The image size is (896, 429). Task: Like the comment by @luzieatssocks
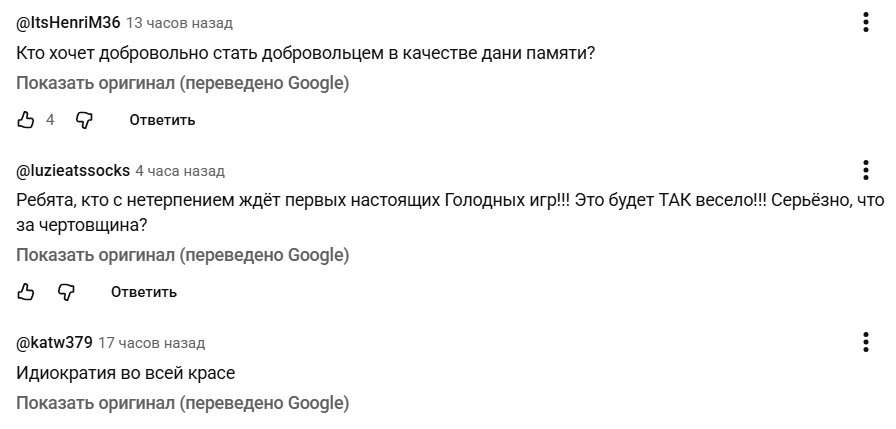click(x=27, y=292)
